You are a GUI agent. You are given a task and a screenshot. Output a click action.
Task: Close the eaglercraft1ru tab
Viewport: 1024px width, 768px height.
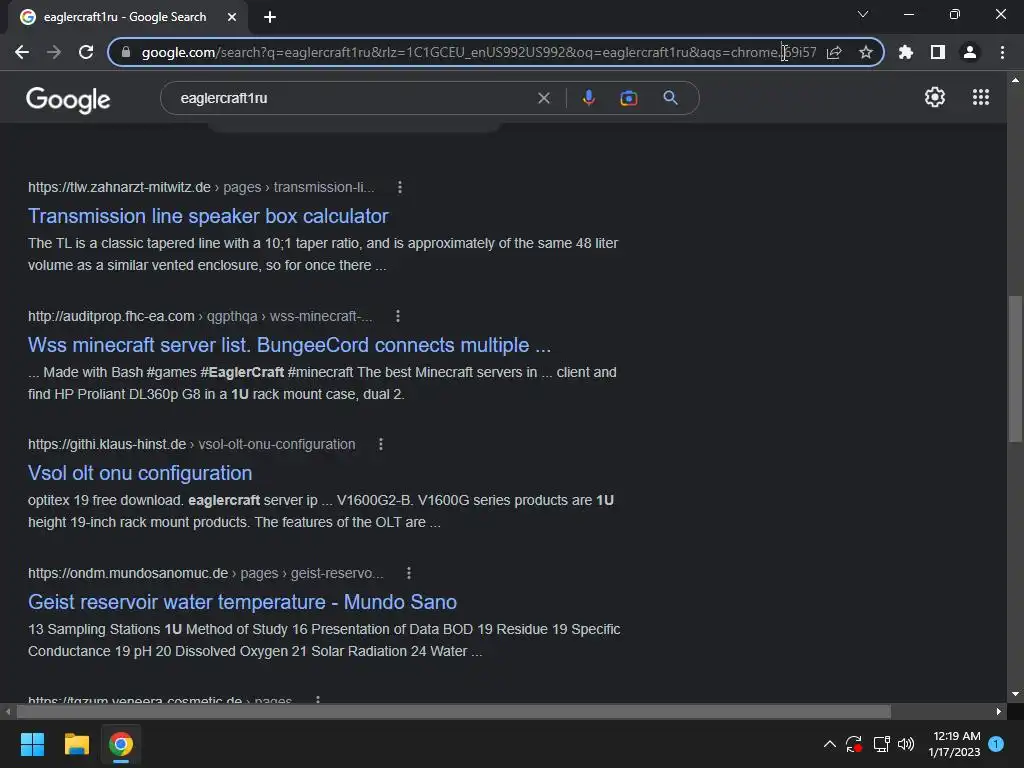(232, 17)
